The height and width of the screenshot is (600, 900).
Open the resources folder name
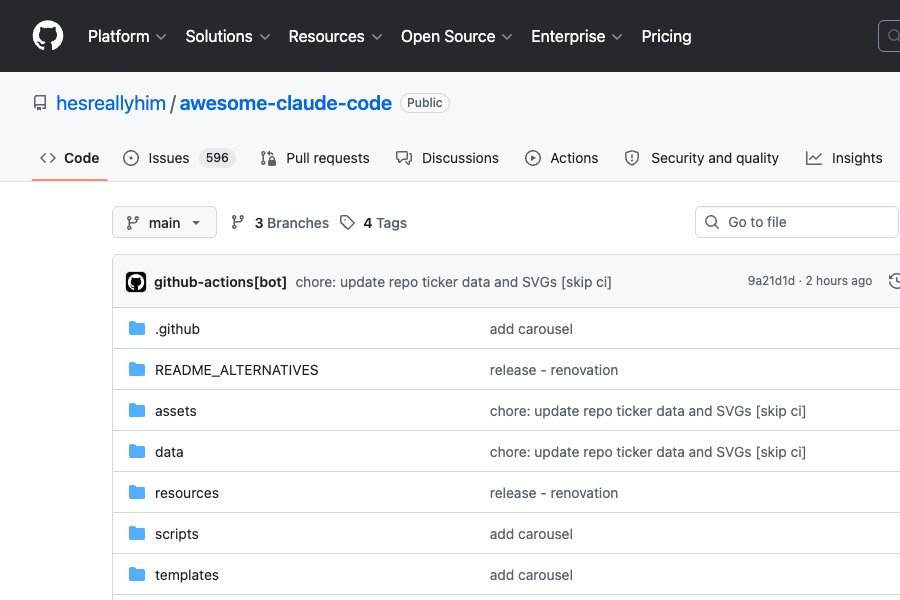click(187, 493)
